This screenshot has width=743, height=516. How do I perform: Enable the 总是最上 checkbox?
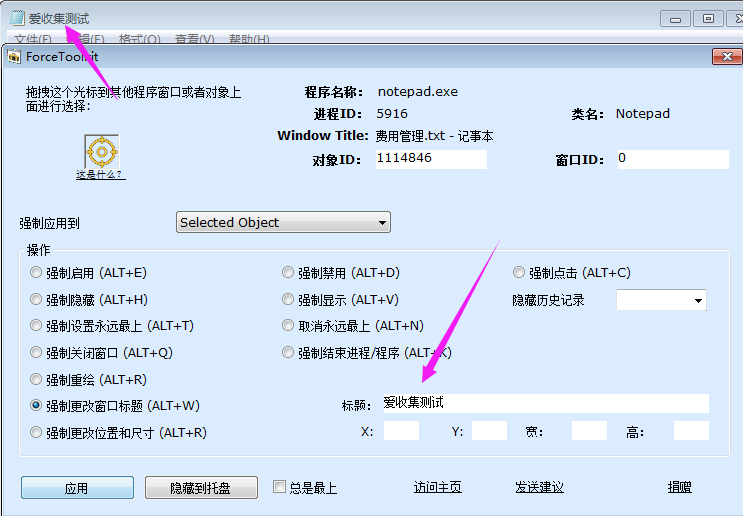280,488
